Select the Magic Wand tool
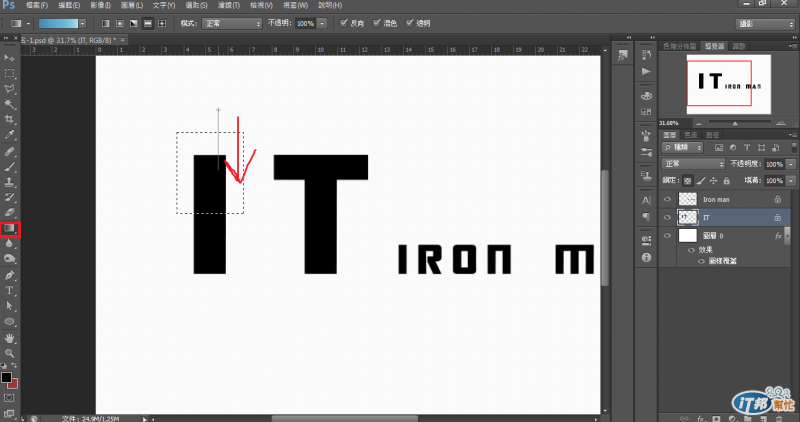The height and width of the screenshot is (422, 800). point(9,104)
